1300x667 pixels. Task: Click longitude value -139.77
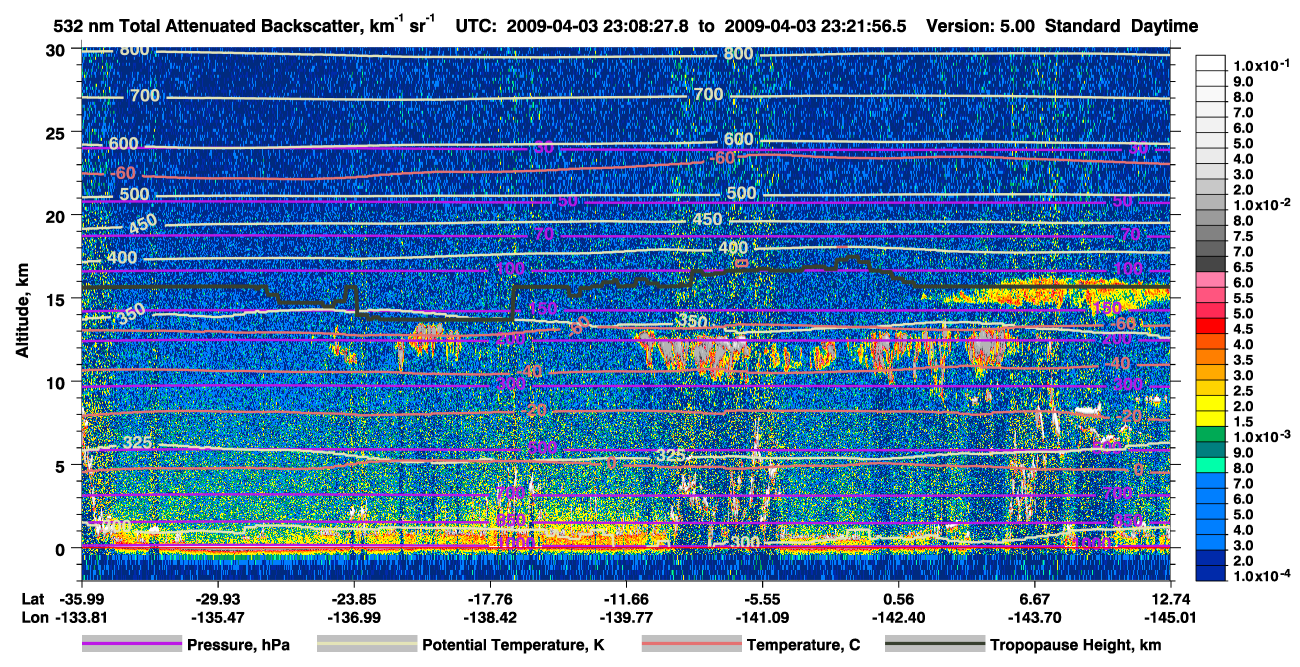[x=625, y=617]
